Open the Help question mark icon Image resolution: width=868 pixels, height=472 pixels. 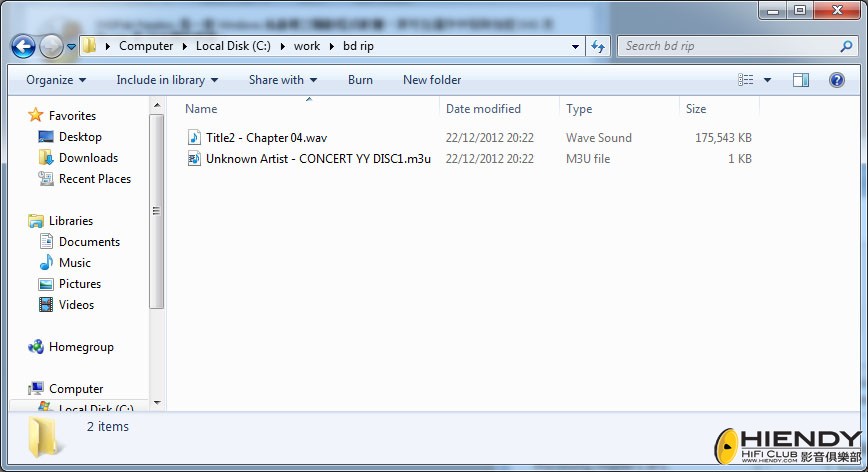coord(836,80)
